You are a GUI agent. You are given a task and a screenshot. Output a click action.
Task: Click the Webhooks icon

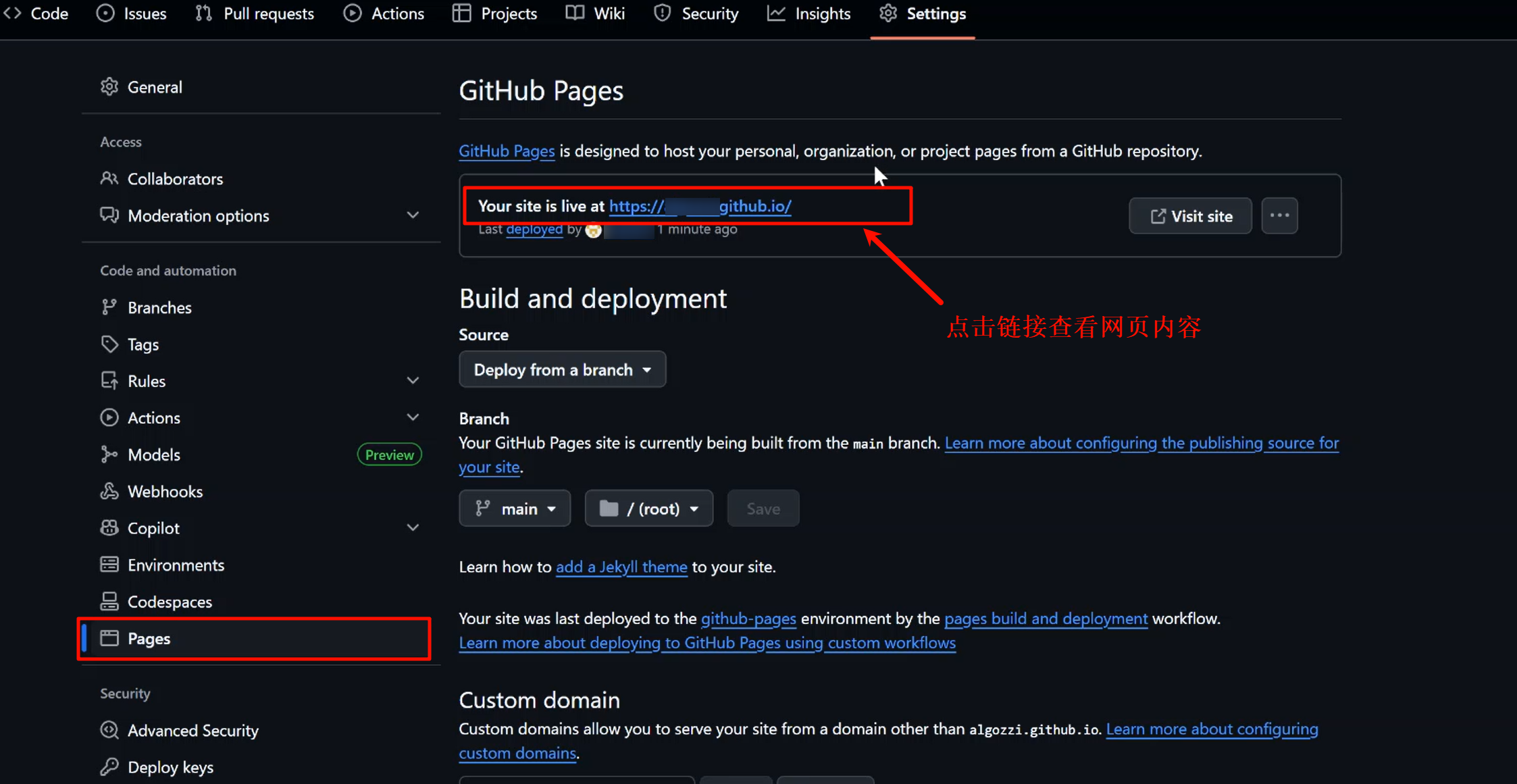(109, 491)
